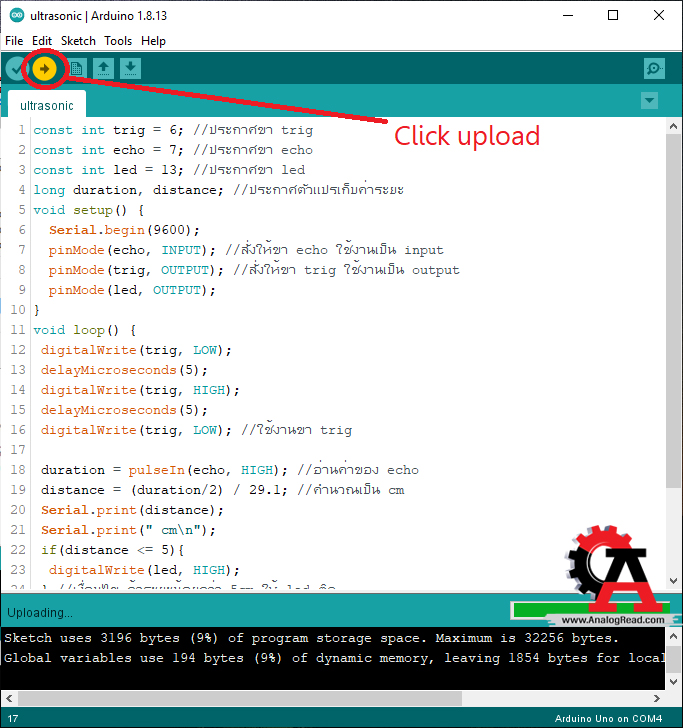Click the Arduino logo in title bar
Screen dimensions: 683x728
tap(17, 15)
